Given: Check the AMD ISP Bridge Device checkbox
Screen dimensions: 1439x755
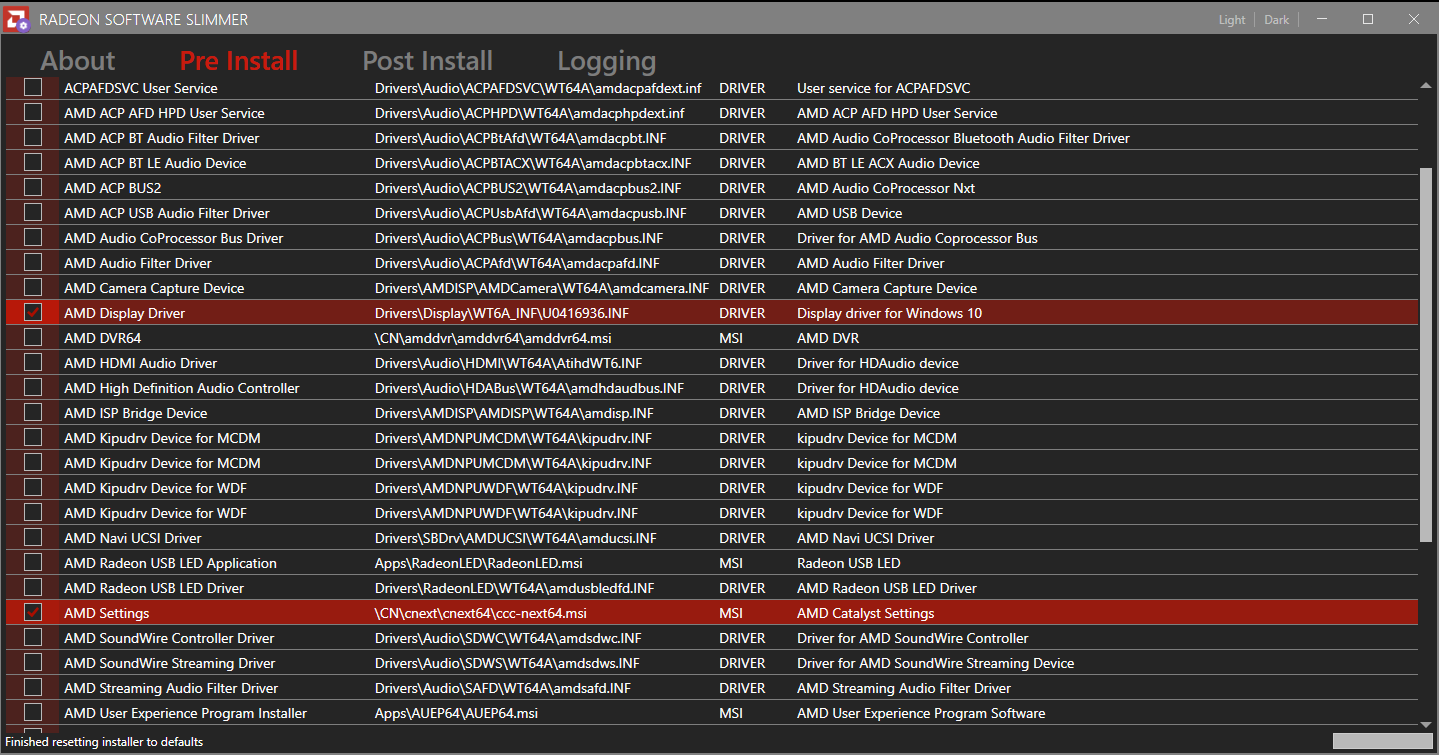Looking at the screenshot, I should [x=33, y=412].
